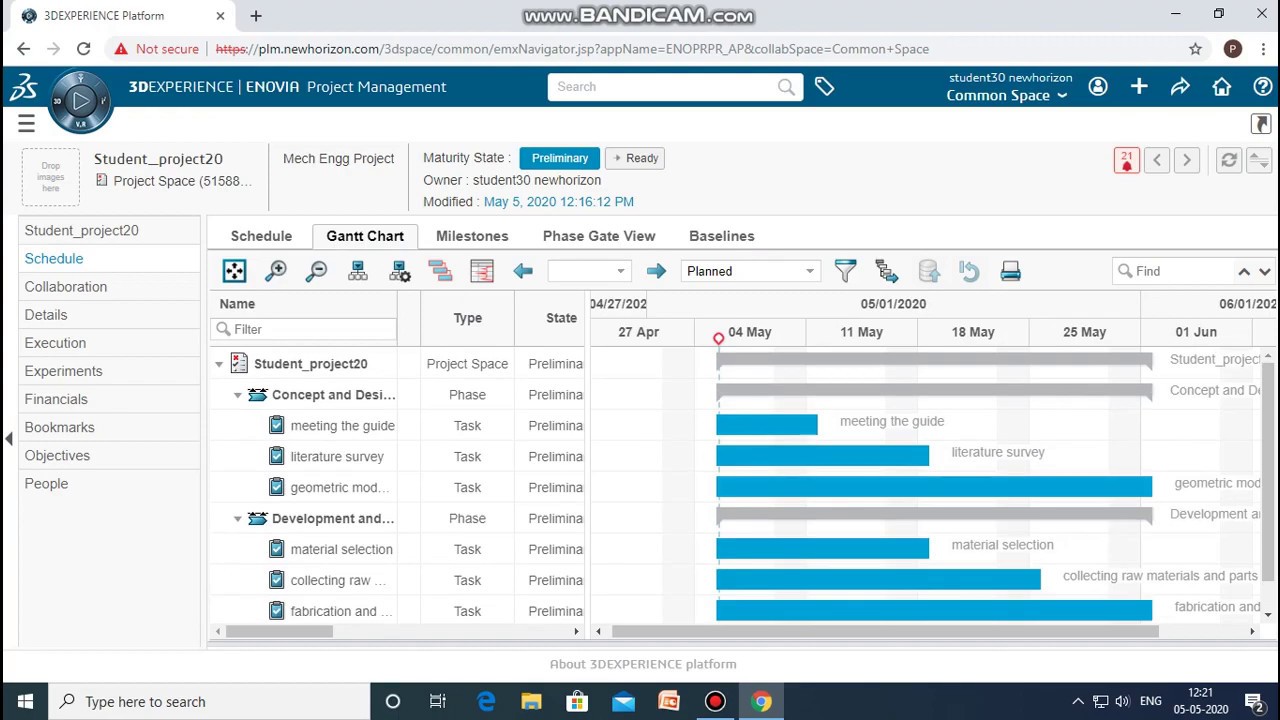This screenshot has width=1280, height=720.
Task: Collapse the left side panel arrow
Action: [x=9, y=438]
